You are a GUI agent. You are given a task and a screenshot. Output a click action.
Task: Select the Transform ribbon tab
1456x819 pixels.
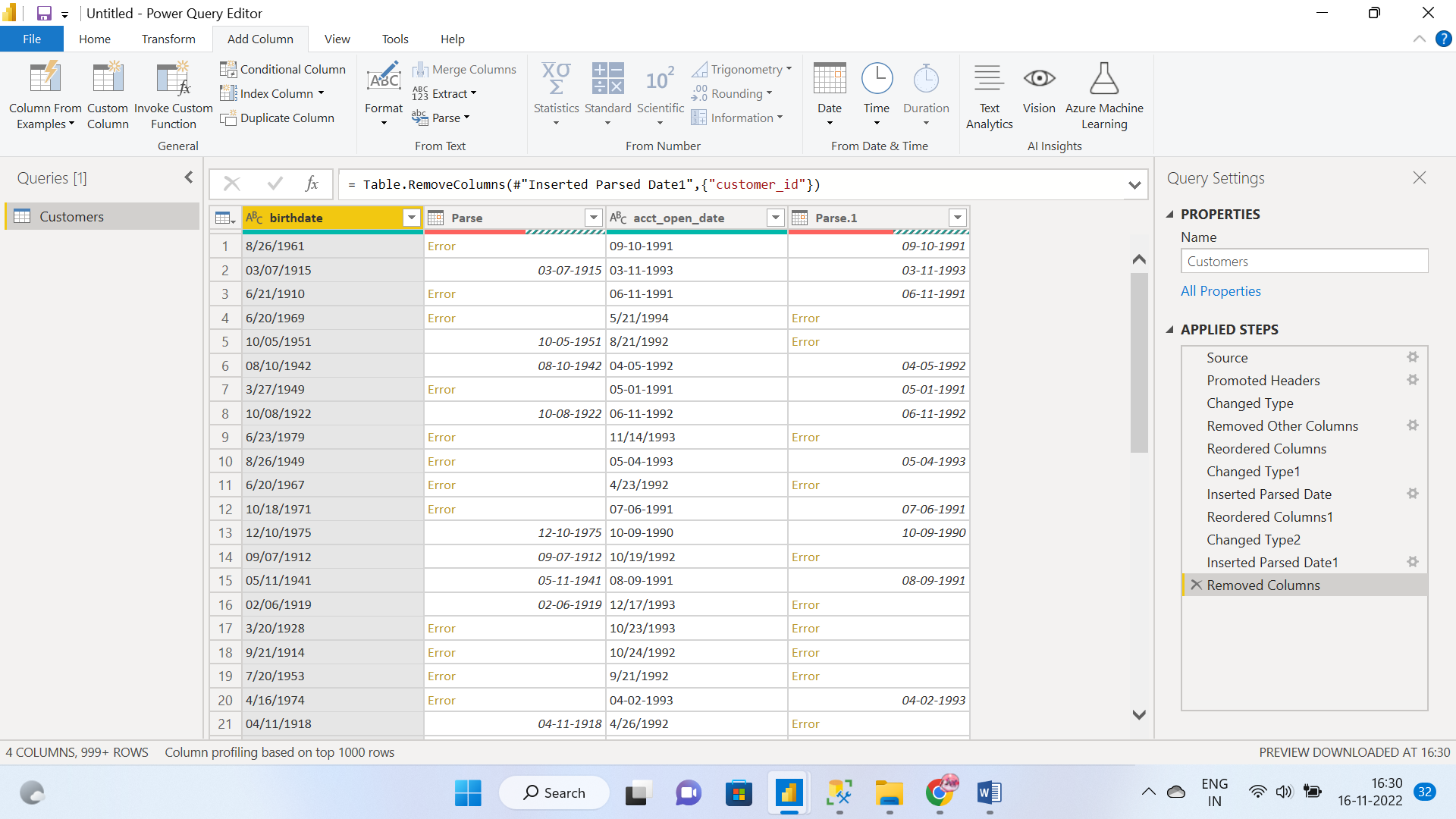pos(168,39)
